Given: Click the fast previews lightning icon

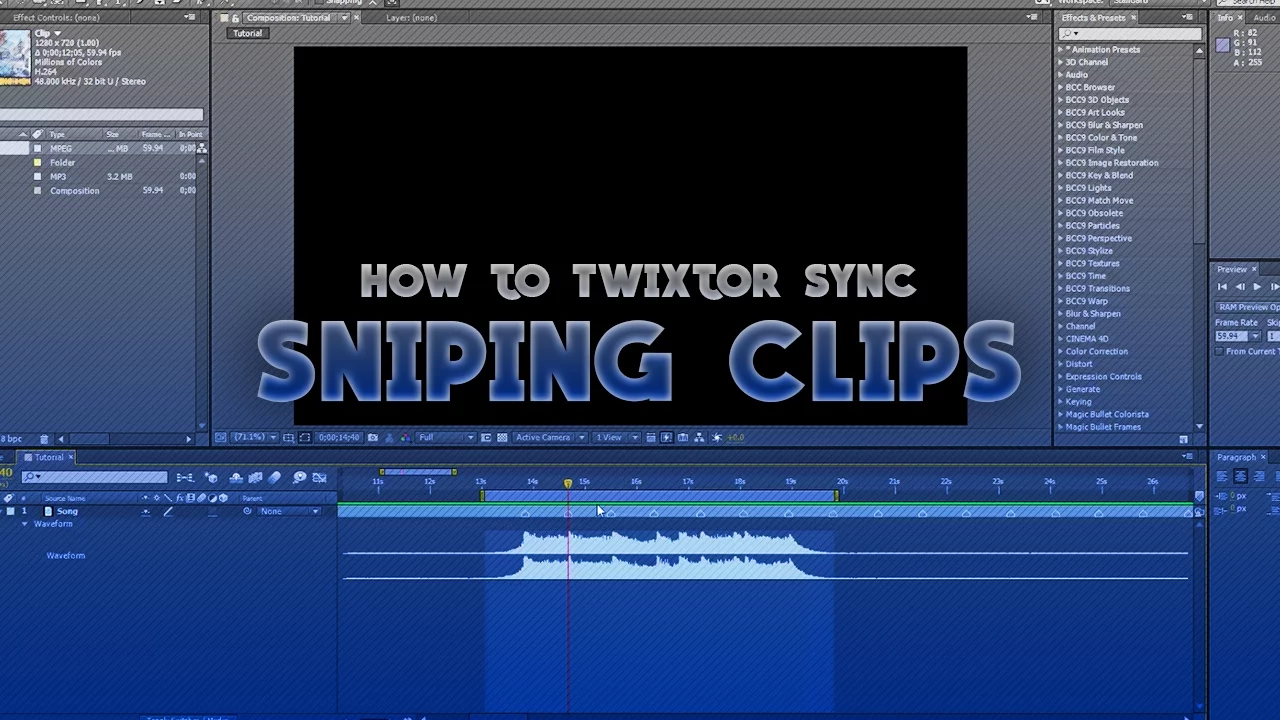Looking at the screenshot, I should tap(666, 437).
